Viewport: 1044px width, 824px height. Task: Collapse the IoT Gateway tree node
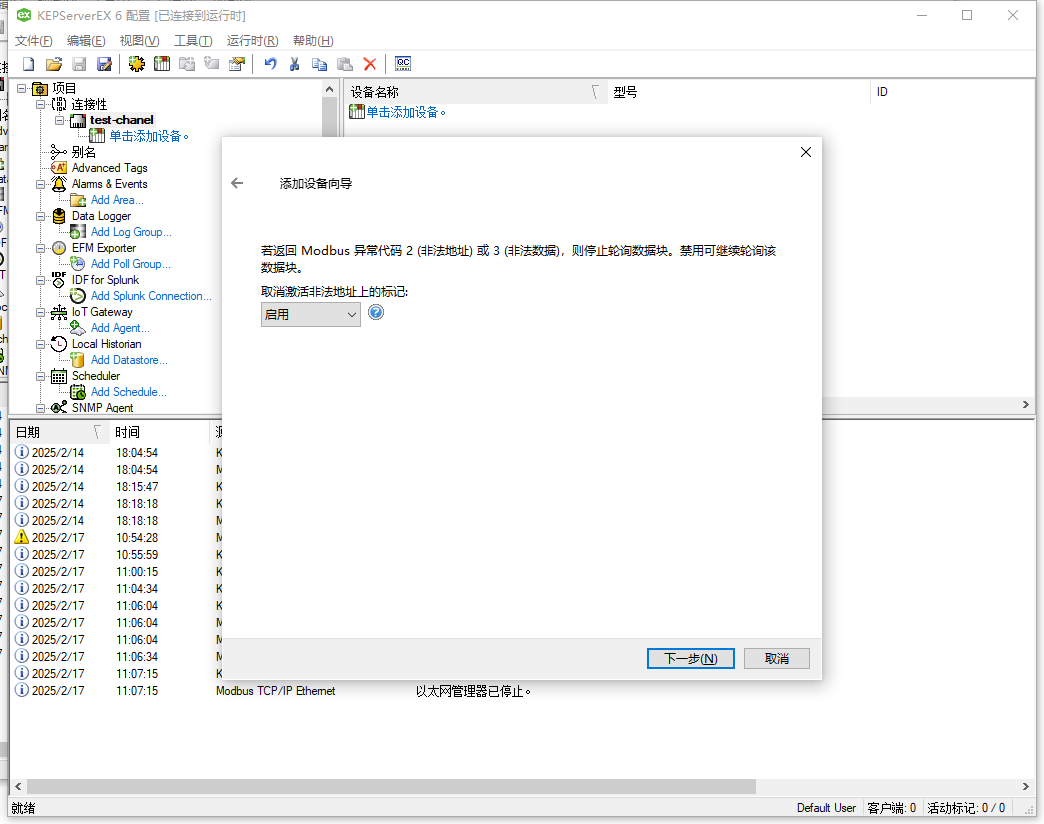(41, 311)
